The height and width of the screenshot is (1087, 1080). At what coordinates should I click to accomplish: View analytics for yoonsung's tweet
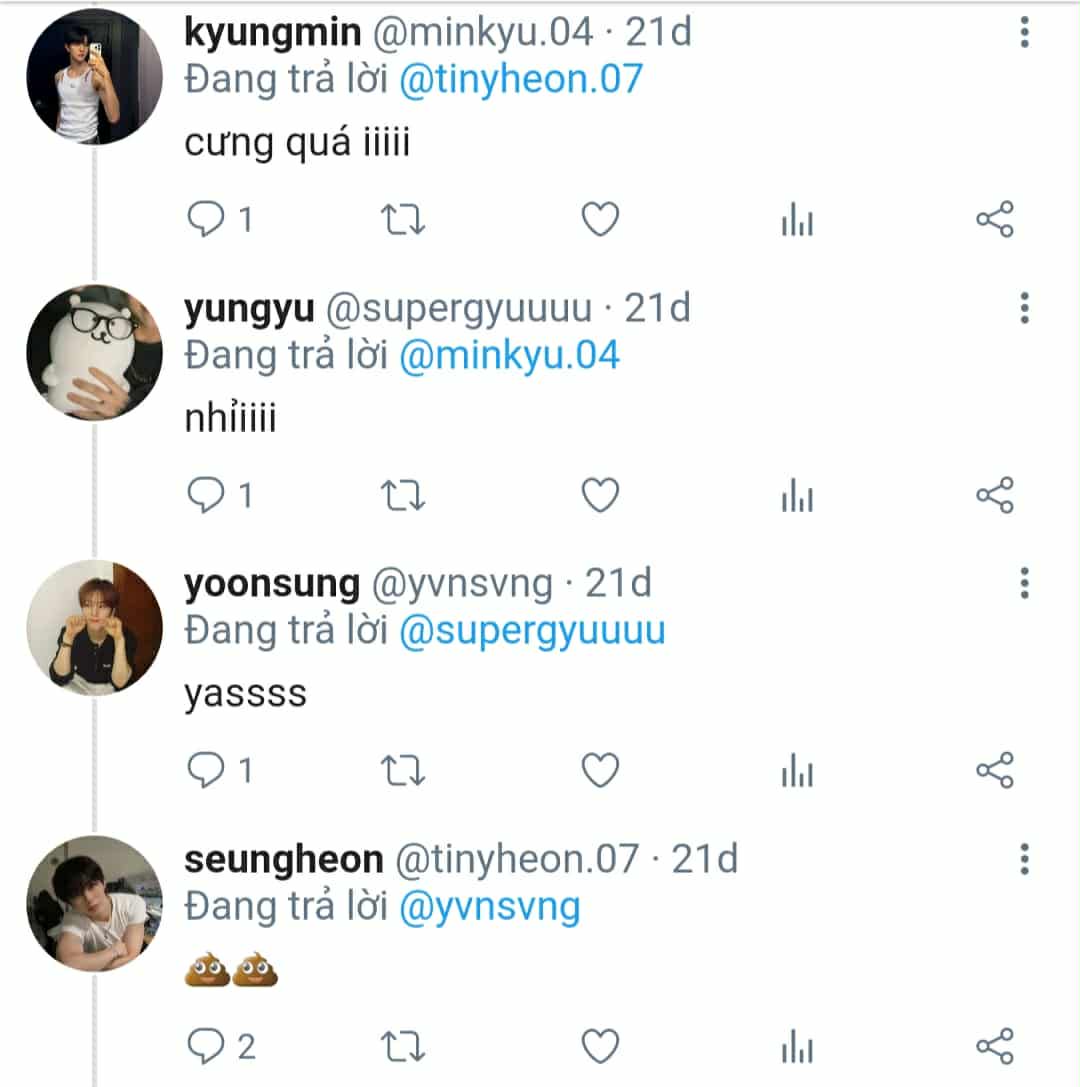point(797,771)
